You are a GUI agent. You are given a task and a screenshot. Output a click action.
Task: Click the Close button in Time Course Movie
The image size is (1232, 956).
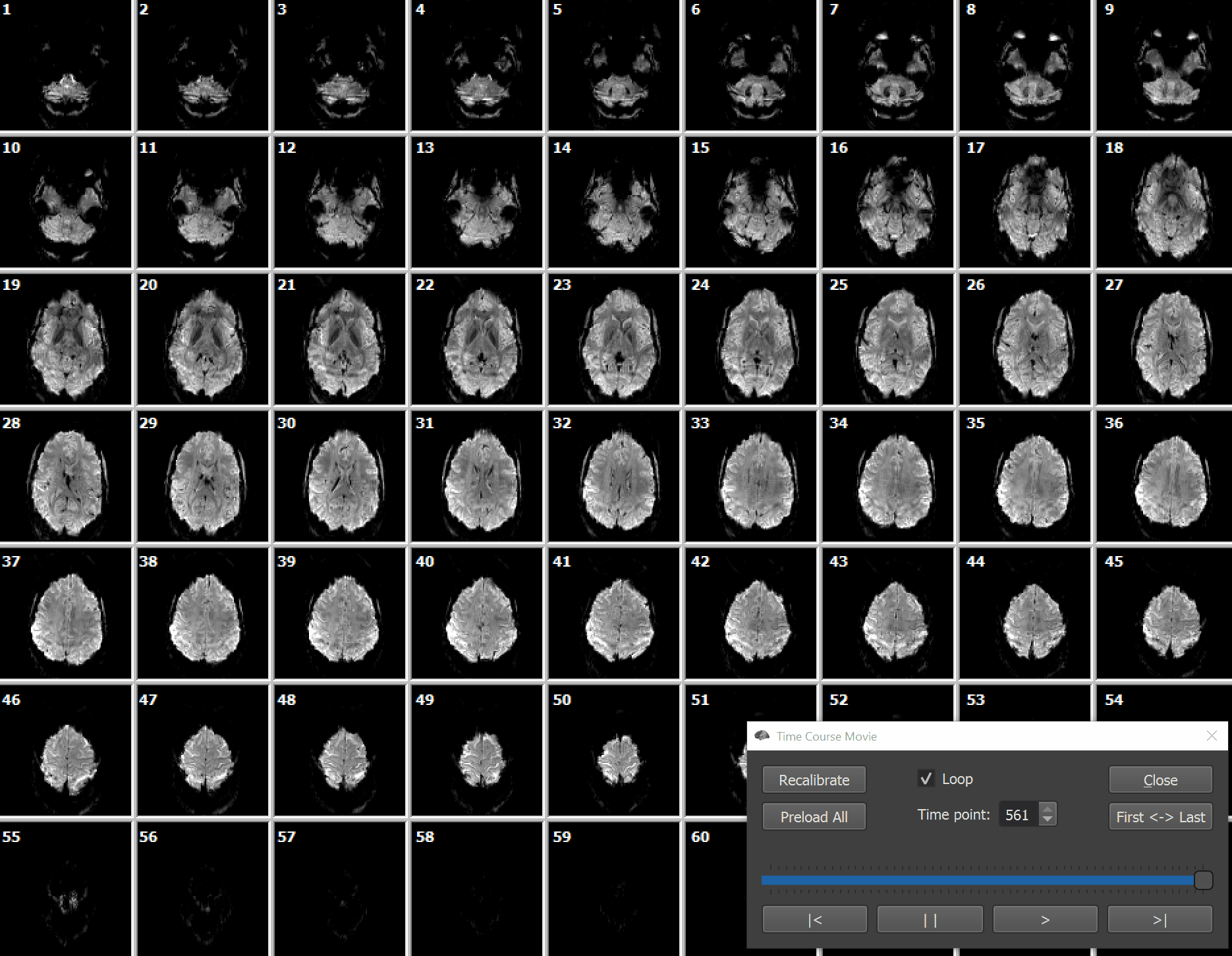(x=1160, y=779)
